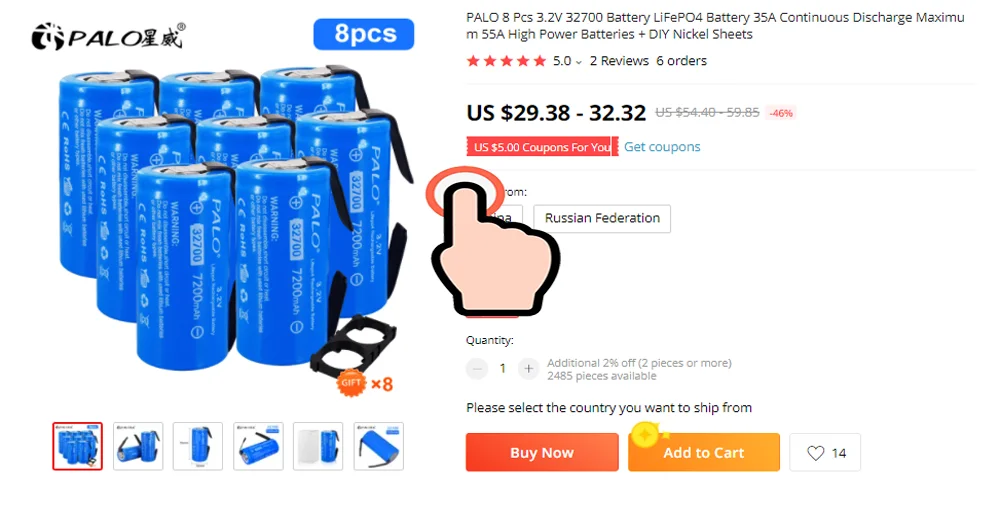This screenshot has height=515, width=1000.
Task: Click the five-star rating icons
Action: [506, 61]
